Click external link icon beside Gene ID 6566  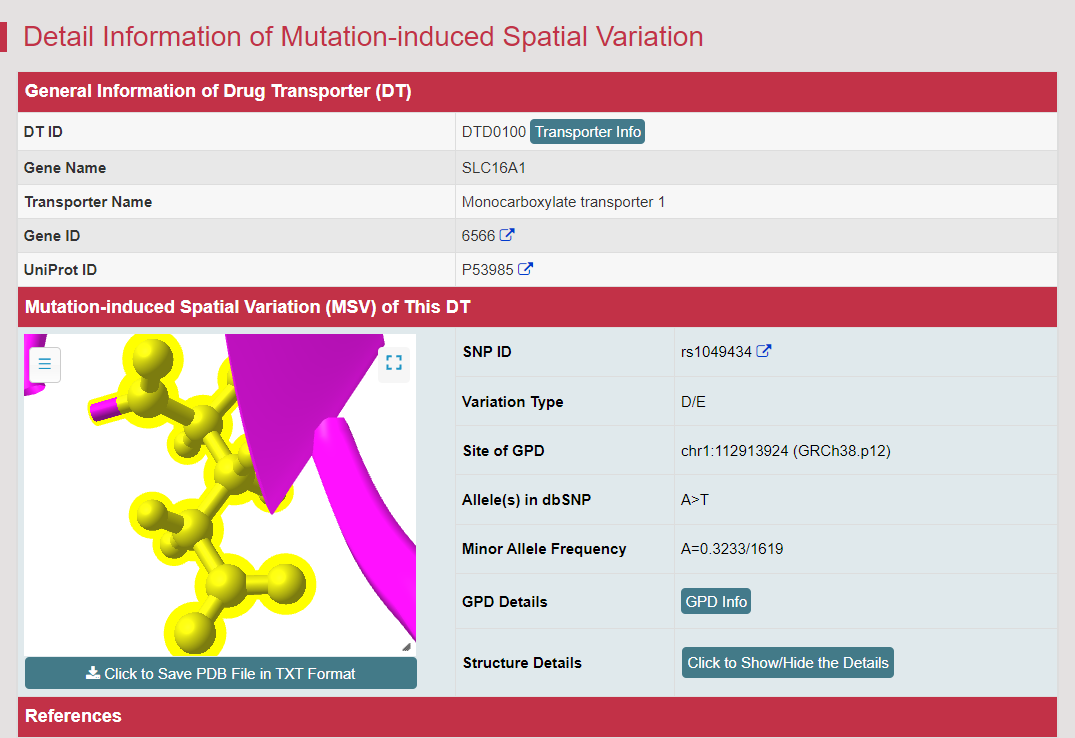coord(507,235)
